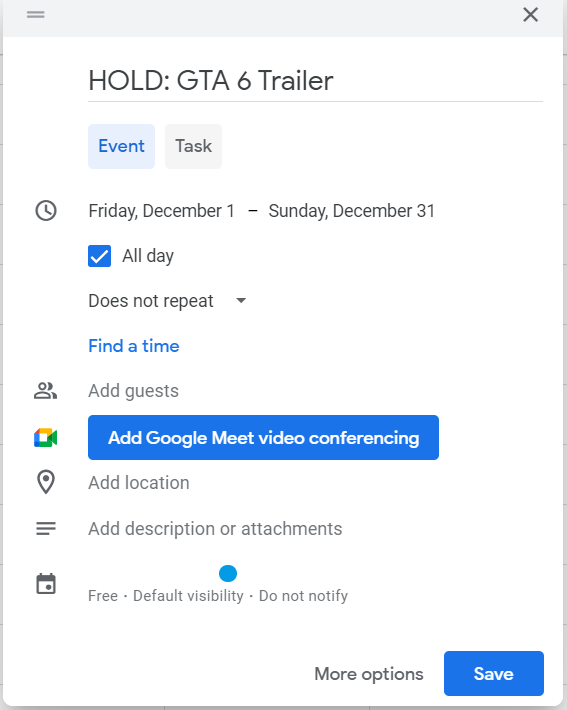567x710 pixels.
Task: Save the event
Action: click(x=494, y=674)
